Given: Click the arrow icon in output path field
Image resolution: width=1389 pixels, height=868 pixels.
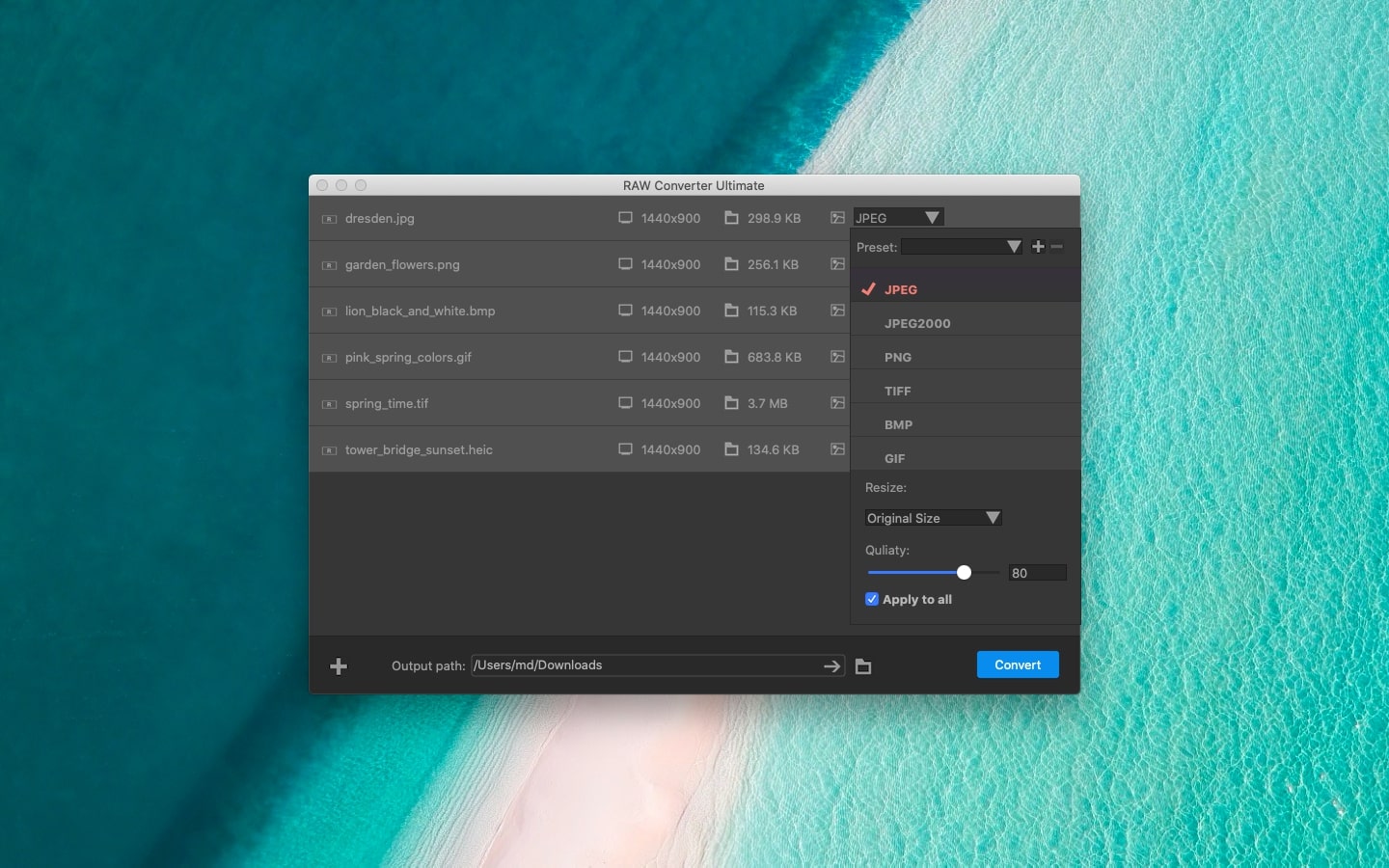Looking at the screenshot, I should pyautogui.click(x=831, y=666).
